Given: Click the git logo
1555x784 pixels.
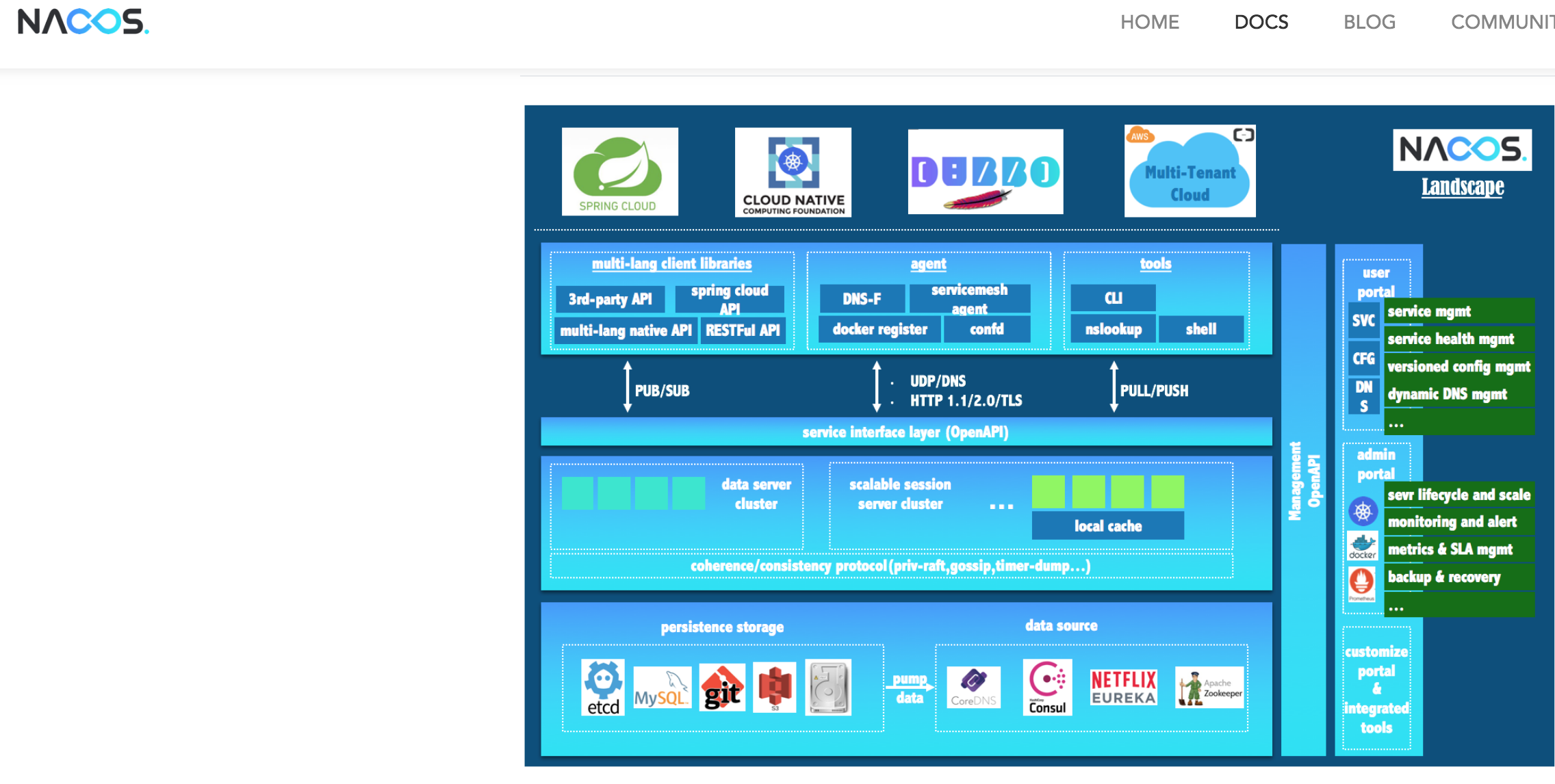Looking at the screenshot, I should pos(722,688).
